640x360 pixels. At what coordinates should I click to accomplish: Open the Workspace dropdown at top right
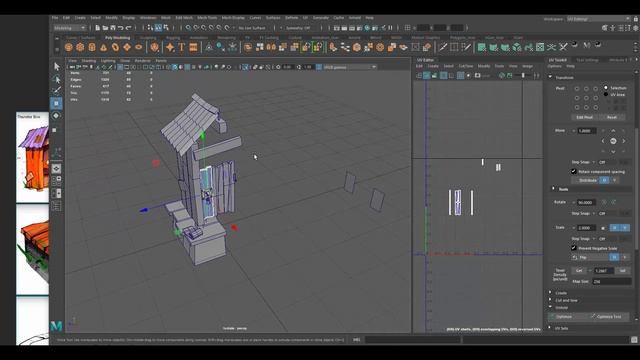pos(599,19)
